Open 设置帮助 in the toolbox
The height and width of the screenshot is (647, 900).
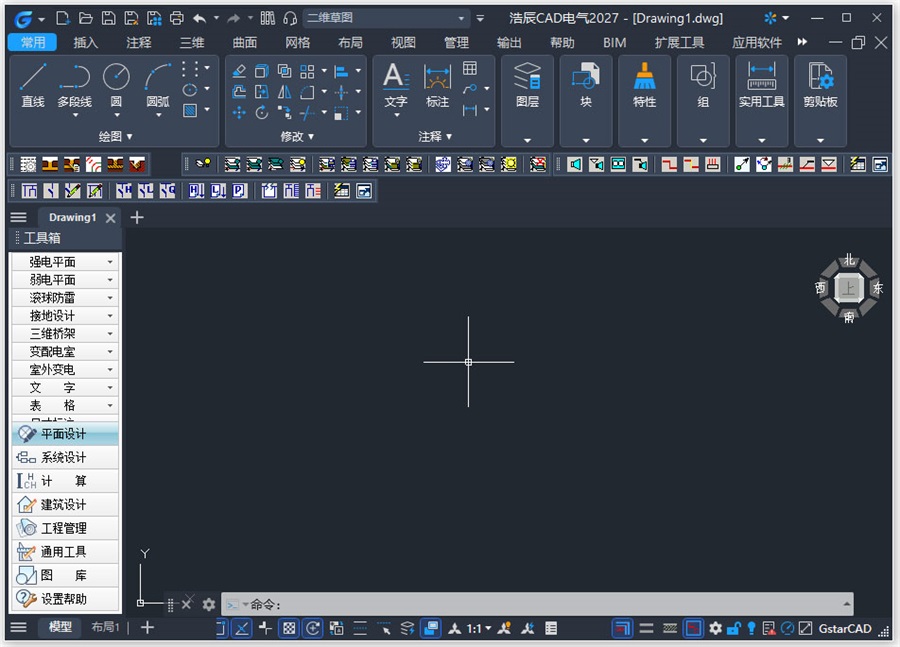pos(65,599)
